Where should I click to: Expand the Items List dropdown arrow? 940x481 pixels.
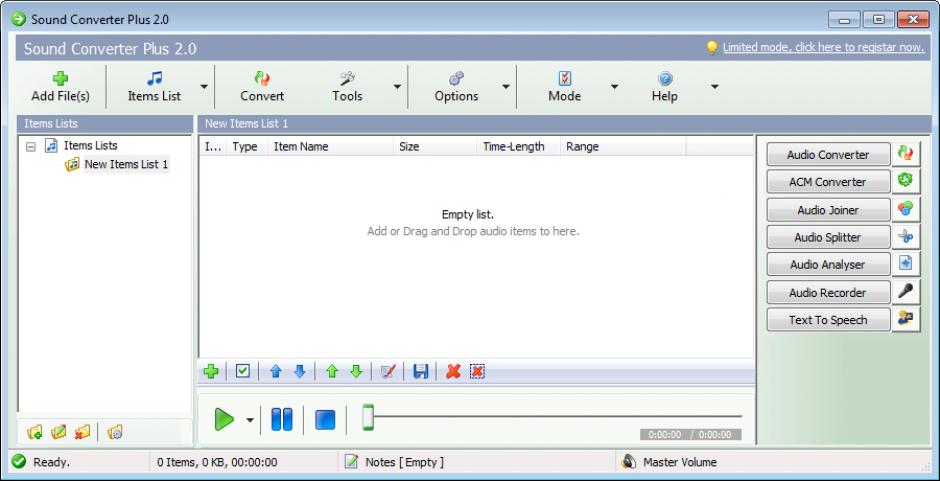point(204,87)
